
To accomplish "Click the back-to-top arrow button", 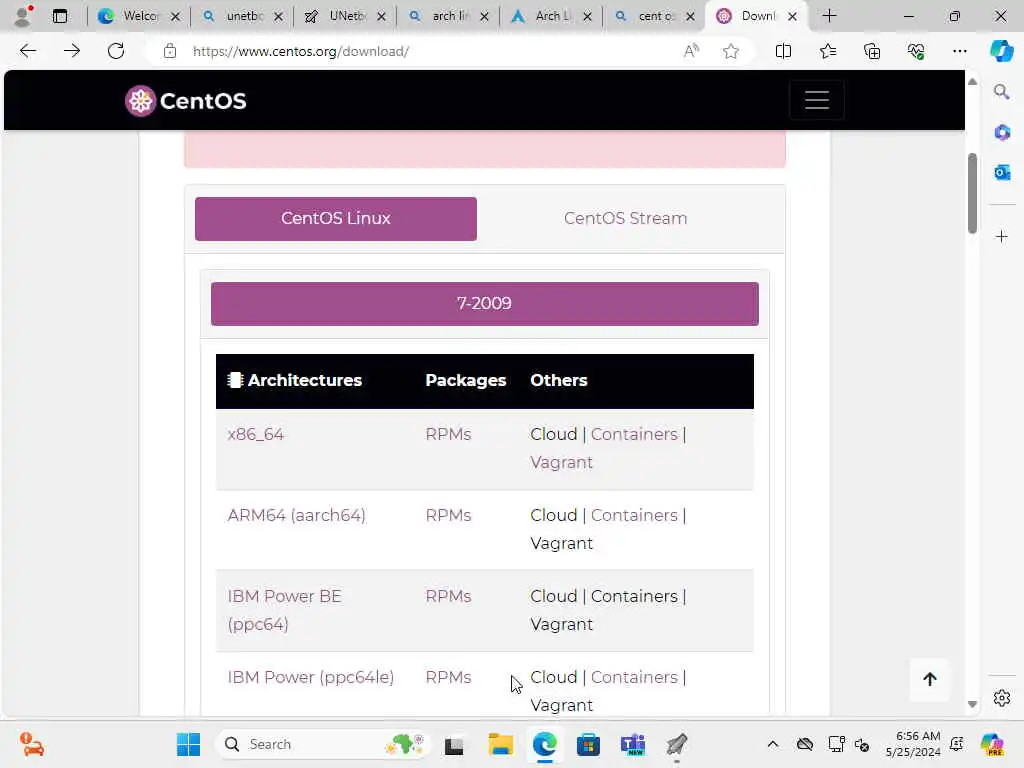I will coord(930,679).
